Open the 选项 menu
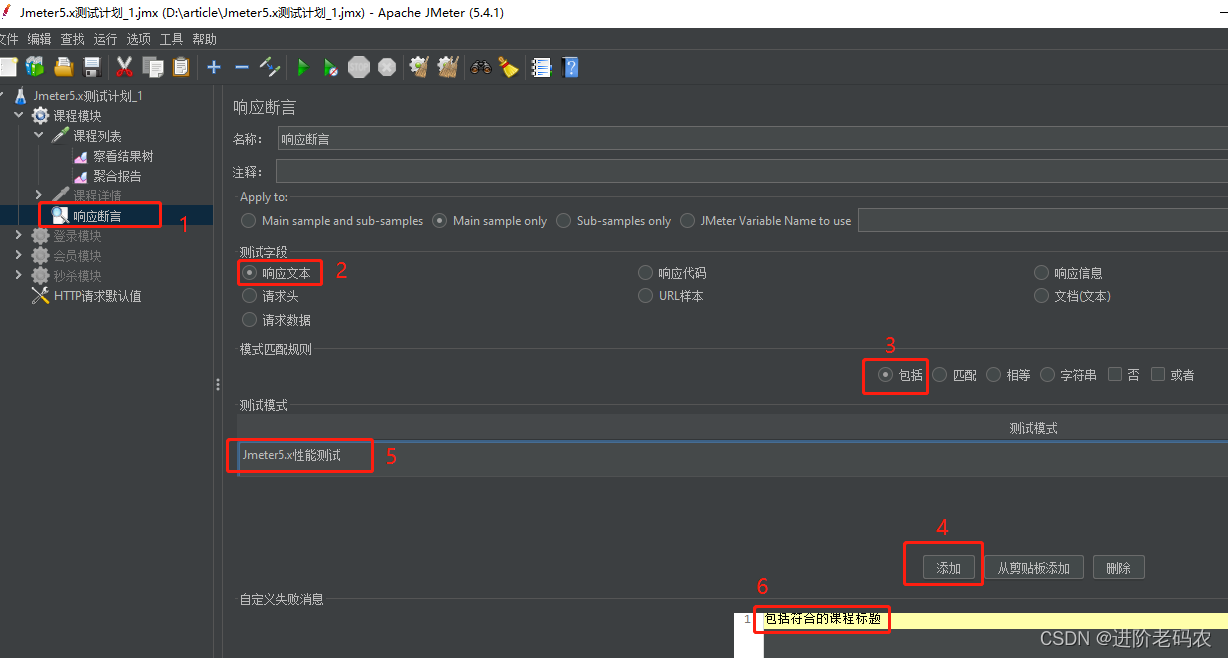 coord(139,39)
